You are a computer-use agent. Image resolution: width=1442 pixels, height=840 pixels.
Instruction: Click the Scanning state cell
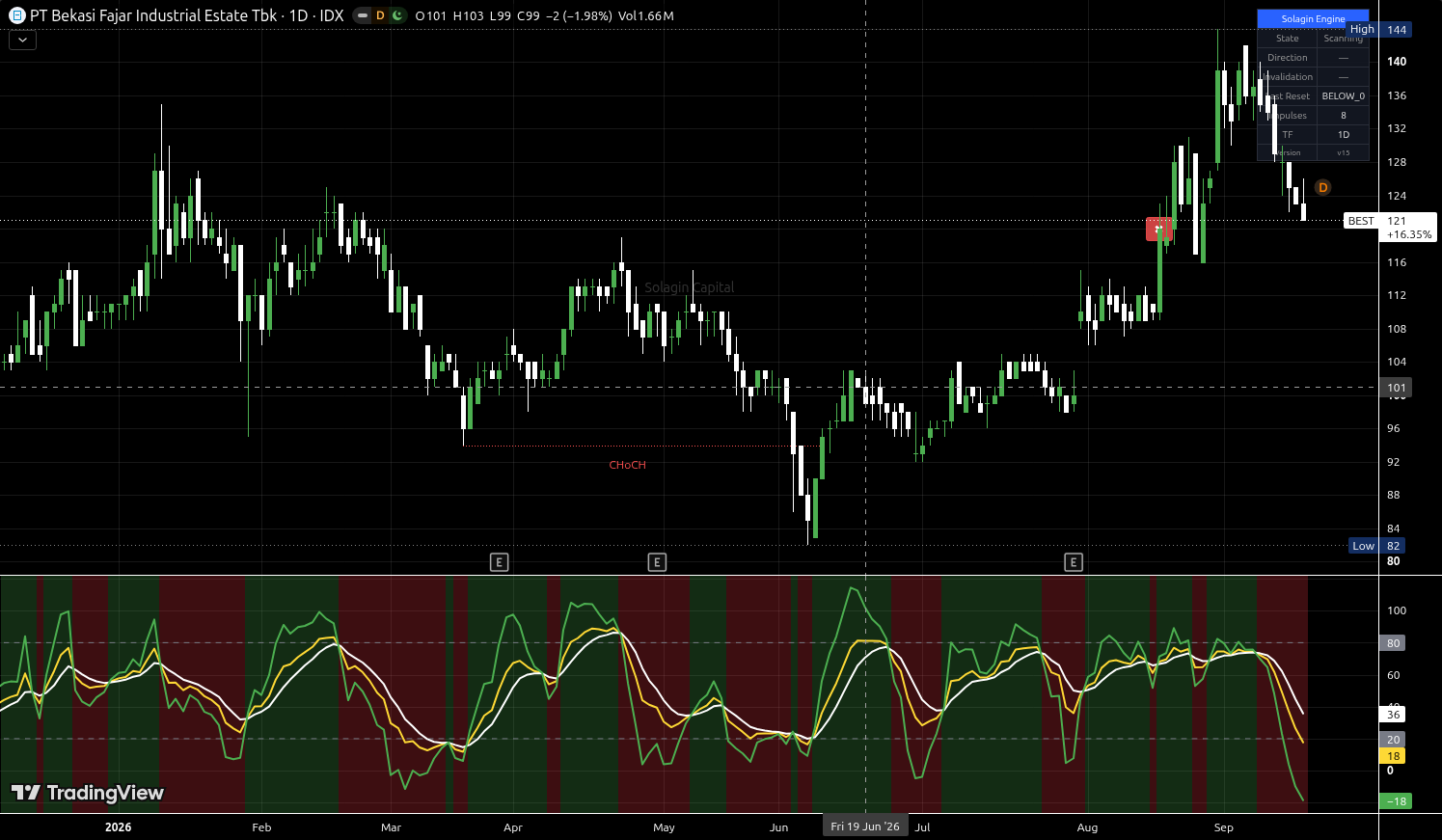[x=1343, y=38]
